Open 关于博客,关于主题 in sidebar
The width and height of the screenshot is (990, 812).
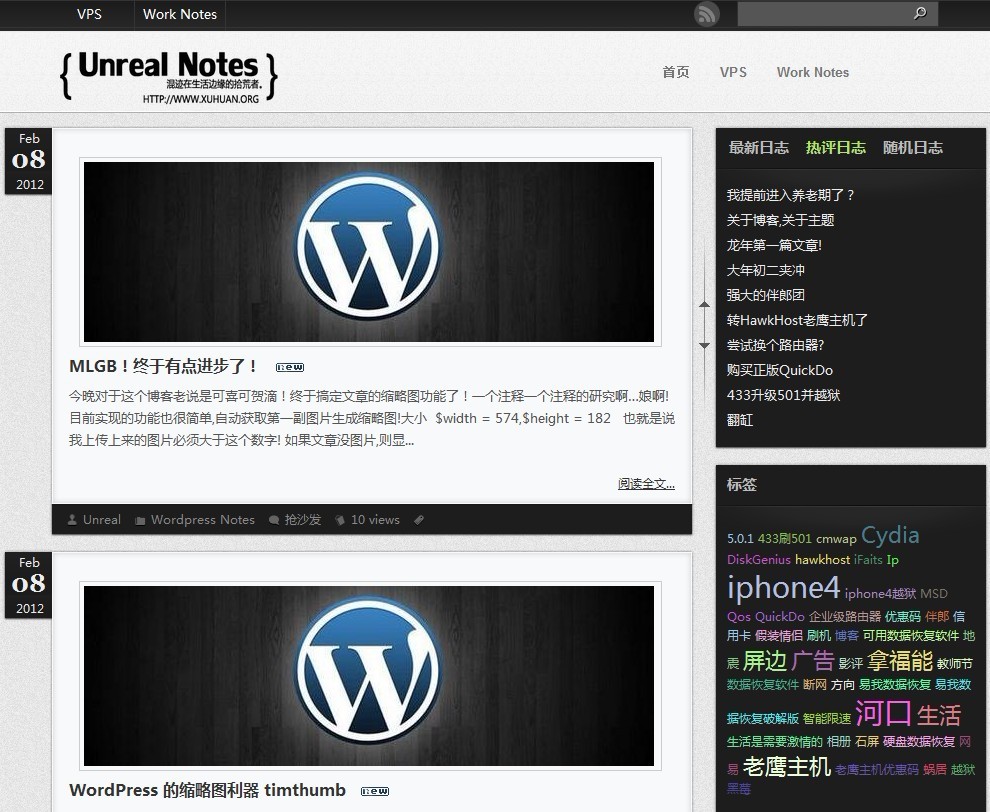point(780,220)
